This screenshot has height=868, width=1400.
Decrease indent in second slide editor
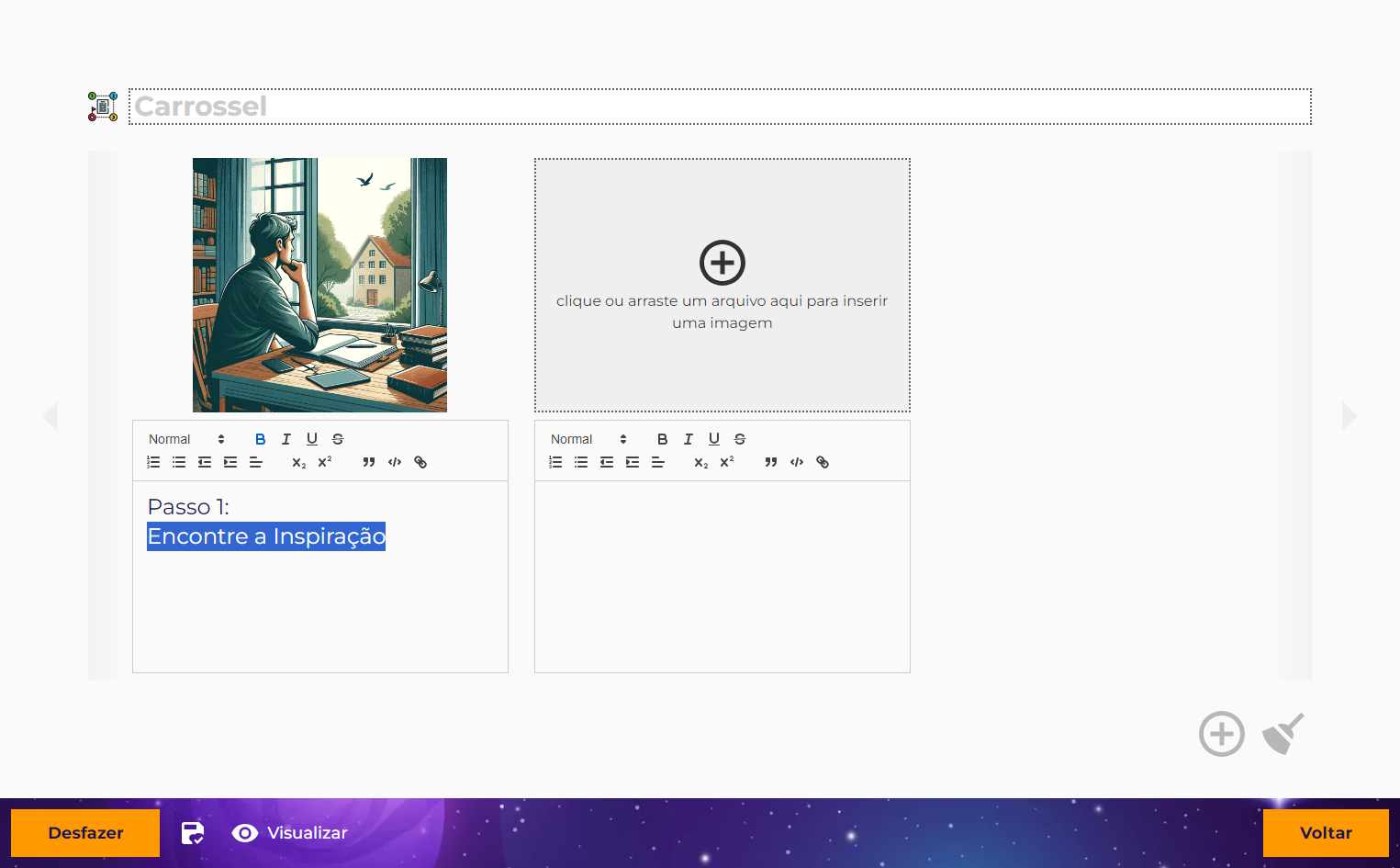tap(607, 462)
